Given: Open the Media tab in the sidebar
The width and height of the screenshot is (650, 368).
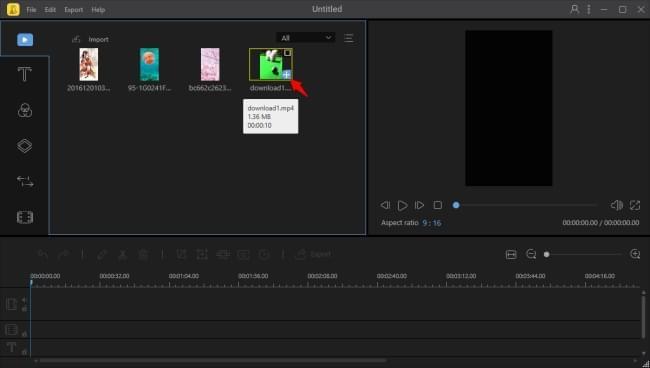Looking at the screenshot, I should point(25,40).
